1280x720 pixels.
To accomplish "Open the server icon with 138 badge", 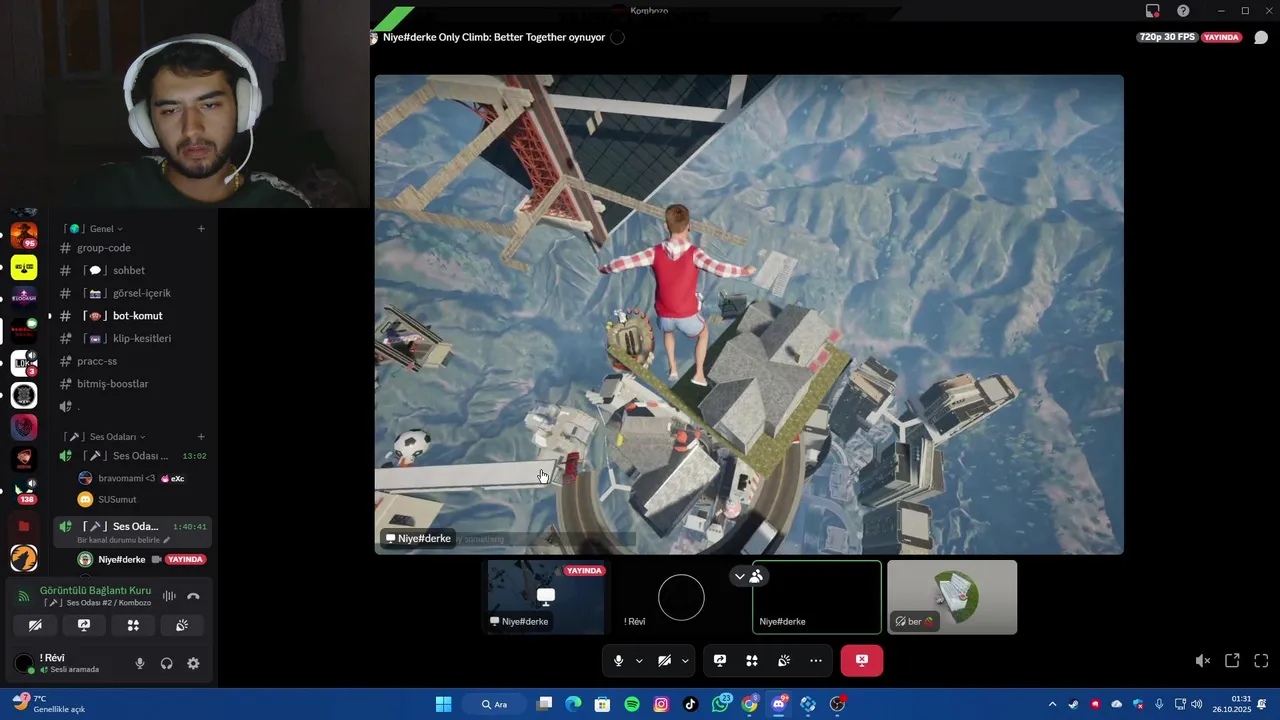I will point(24,490).
